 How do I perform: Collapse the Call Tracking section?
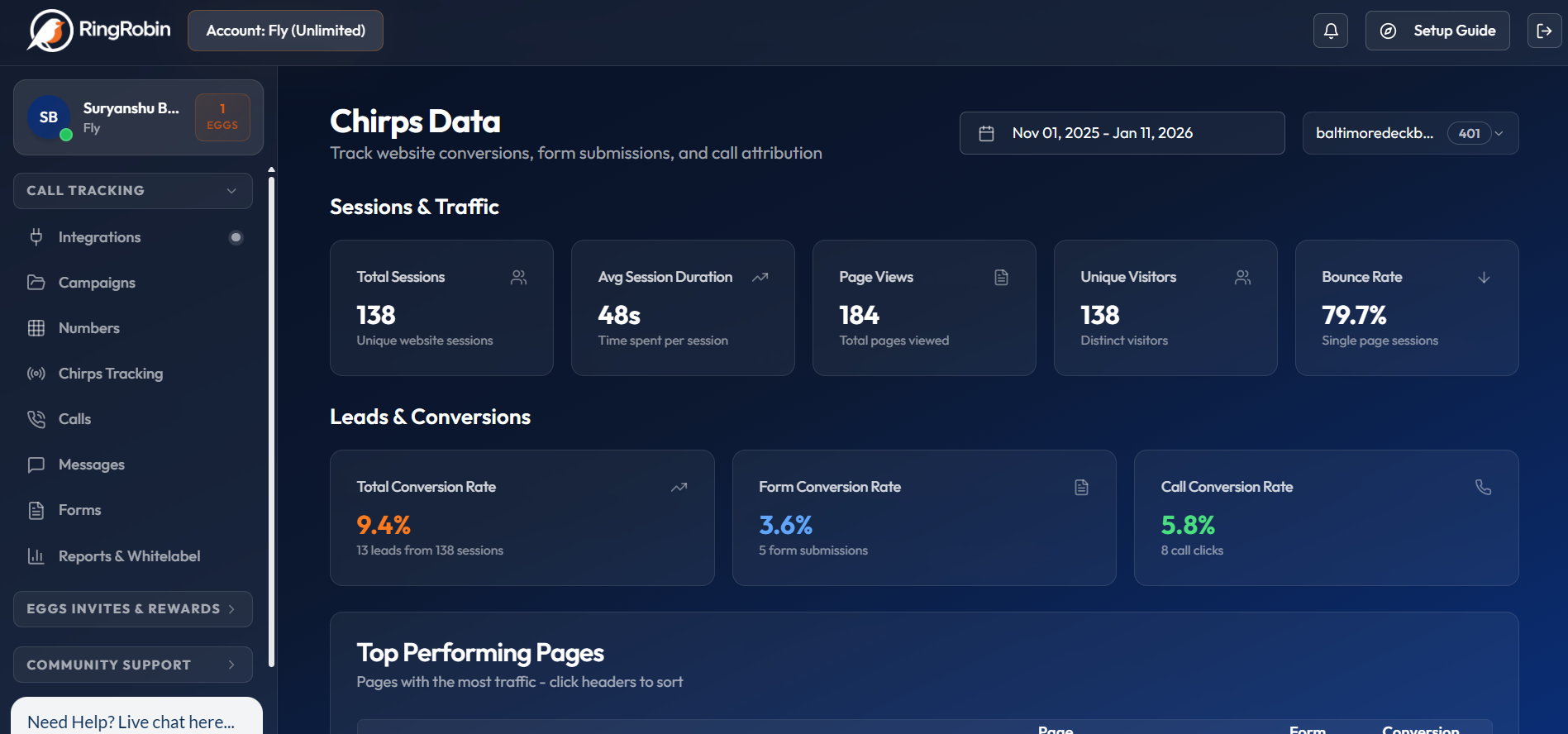(x=133, y=191)
